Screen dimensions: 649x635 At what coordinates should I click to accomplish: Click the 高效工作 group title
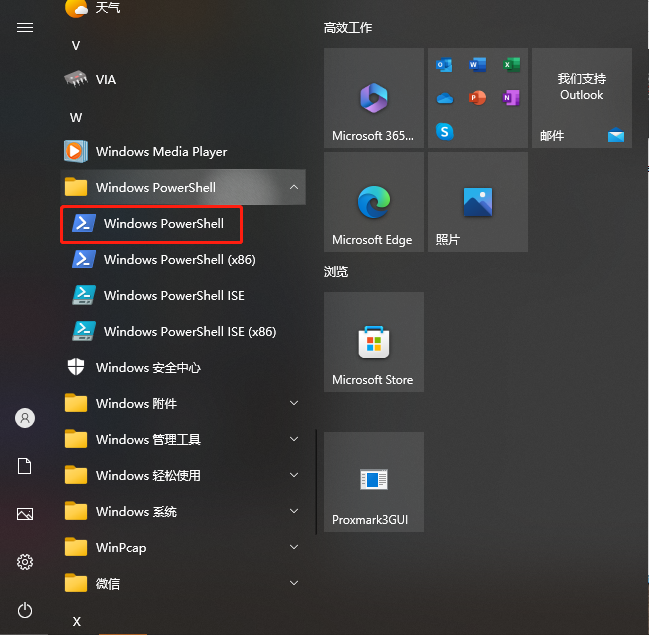point(348,28)
